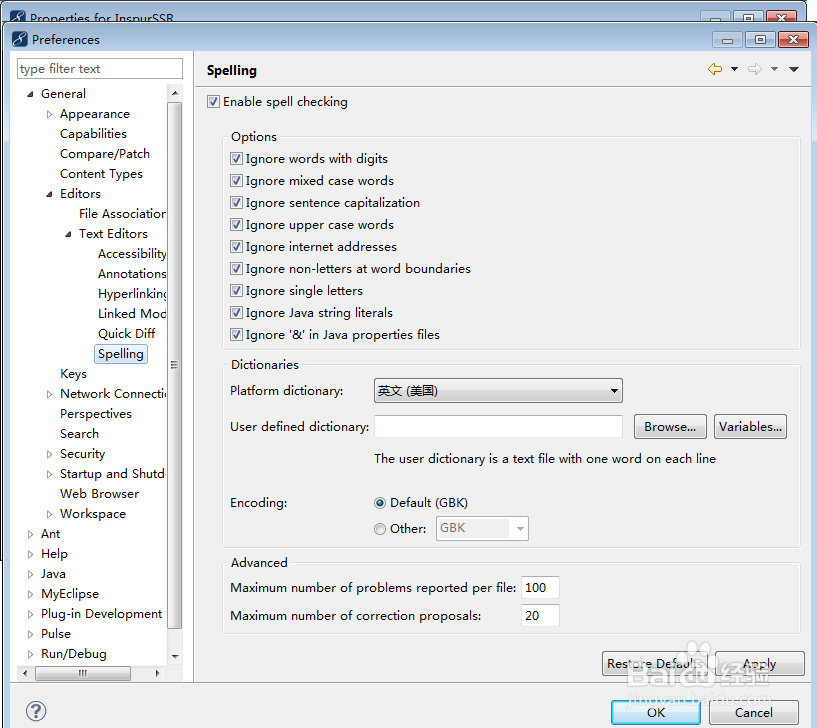The height and width of the screenshot is (728, 817).
Task: Click the forward navigation arrow icon
Action: coord(755,69)
